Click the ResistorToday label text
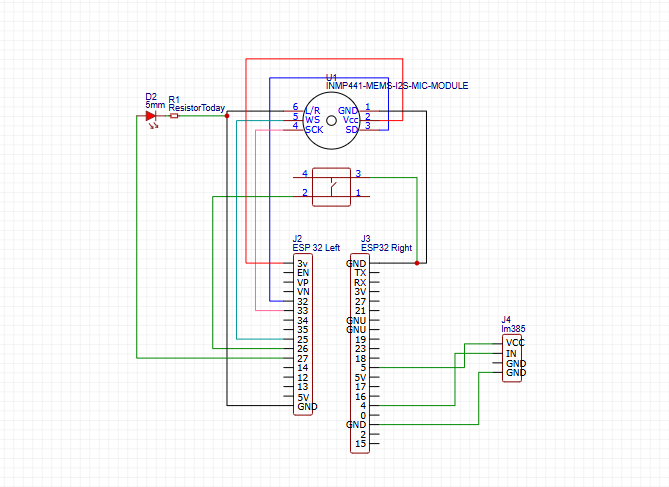669x487 pixels. click(197, 108)
